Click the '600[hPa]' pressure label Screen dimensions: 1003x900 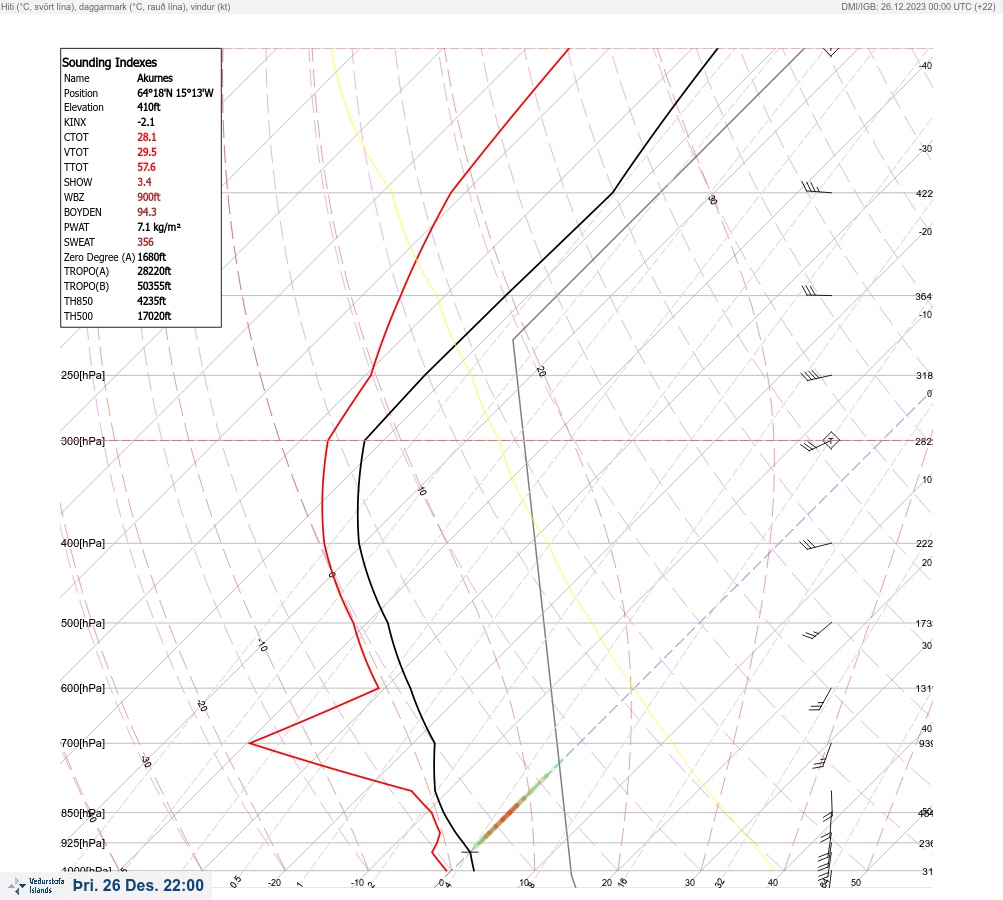point(83,688)
